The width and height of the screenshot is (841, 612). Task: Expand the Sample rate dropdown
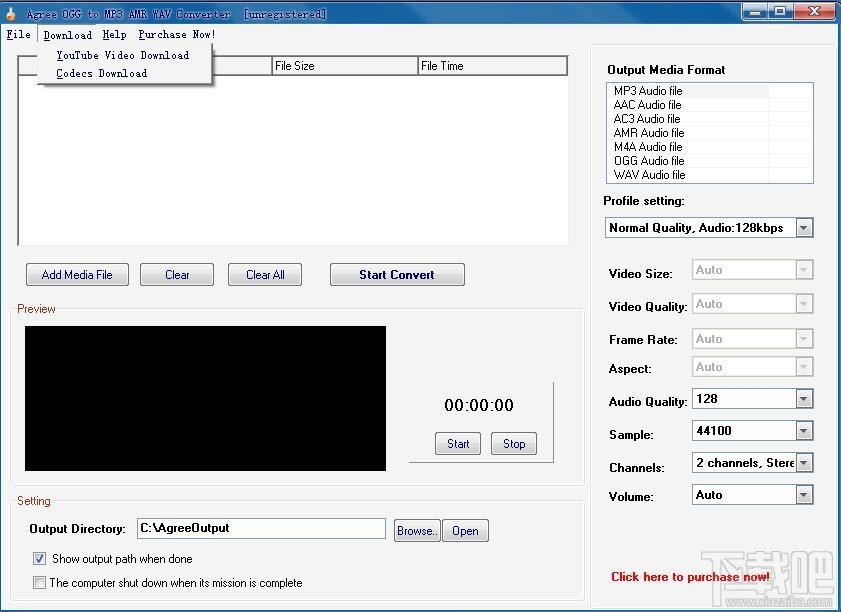tap(803, 431)
